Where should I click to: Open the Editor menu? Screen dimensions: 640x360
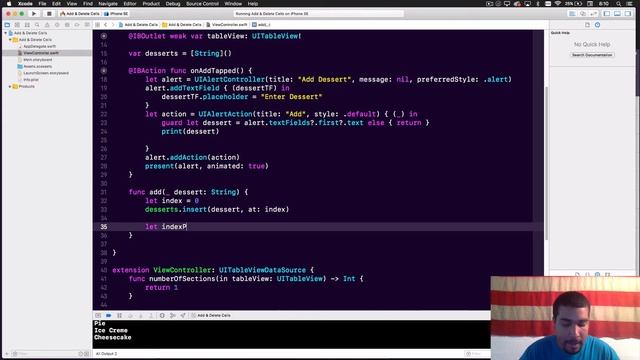coord(130,4)
